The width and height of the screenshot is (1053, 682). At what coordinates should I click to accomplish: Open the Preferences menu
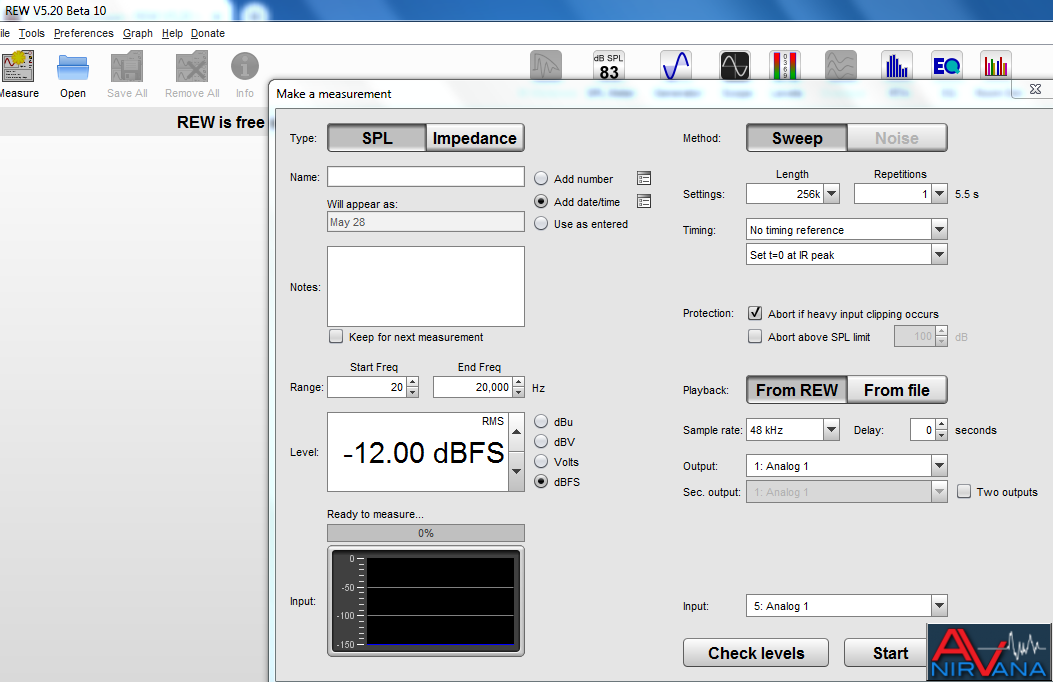(83, 33)
